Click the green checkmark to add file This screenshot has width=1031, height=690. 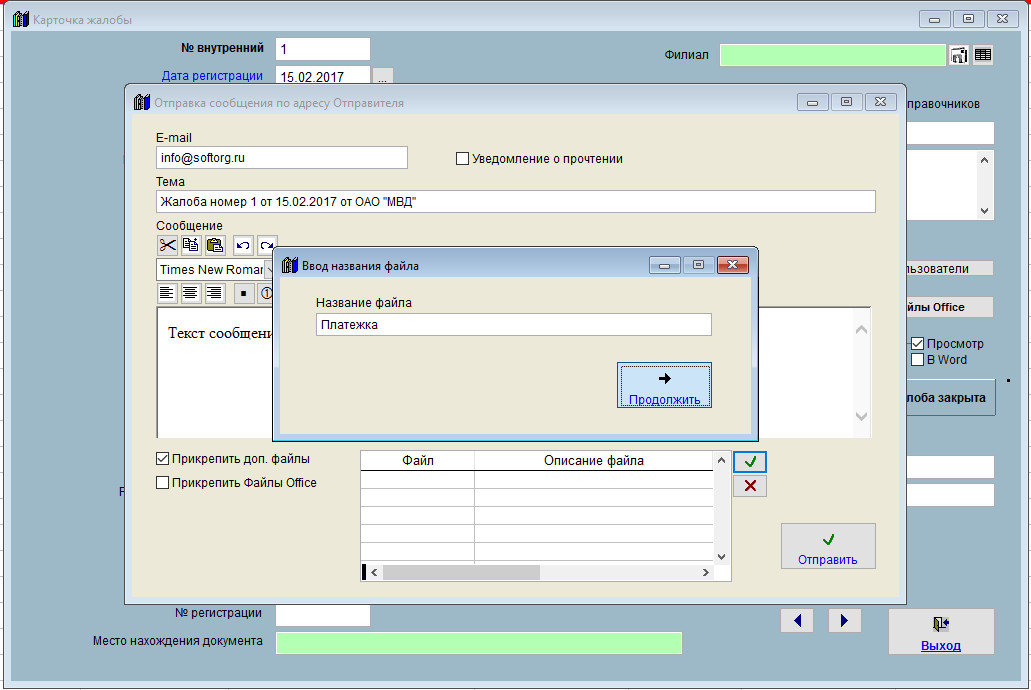tap(750, 462)
